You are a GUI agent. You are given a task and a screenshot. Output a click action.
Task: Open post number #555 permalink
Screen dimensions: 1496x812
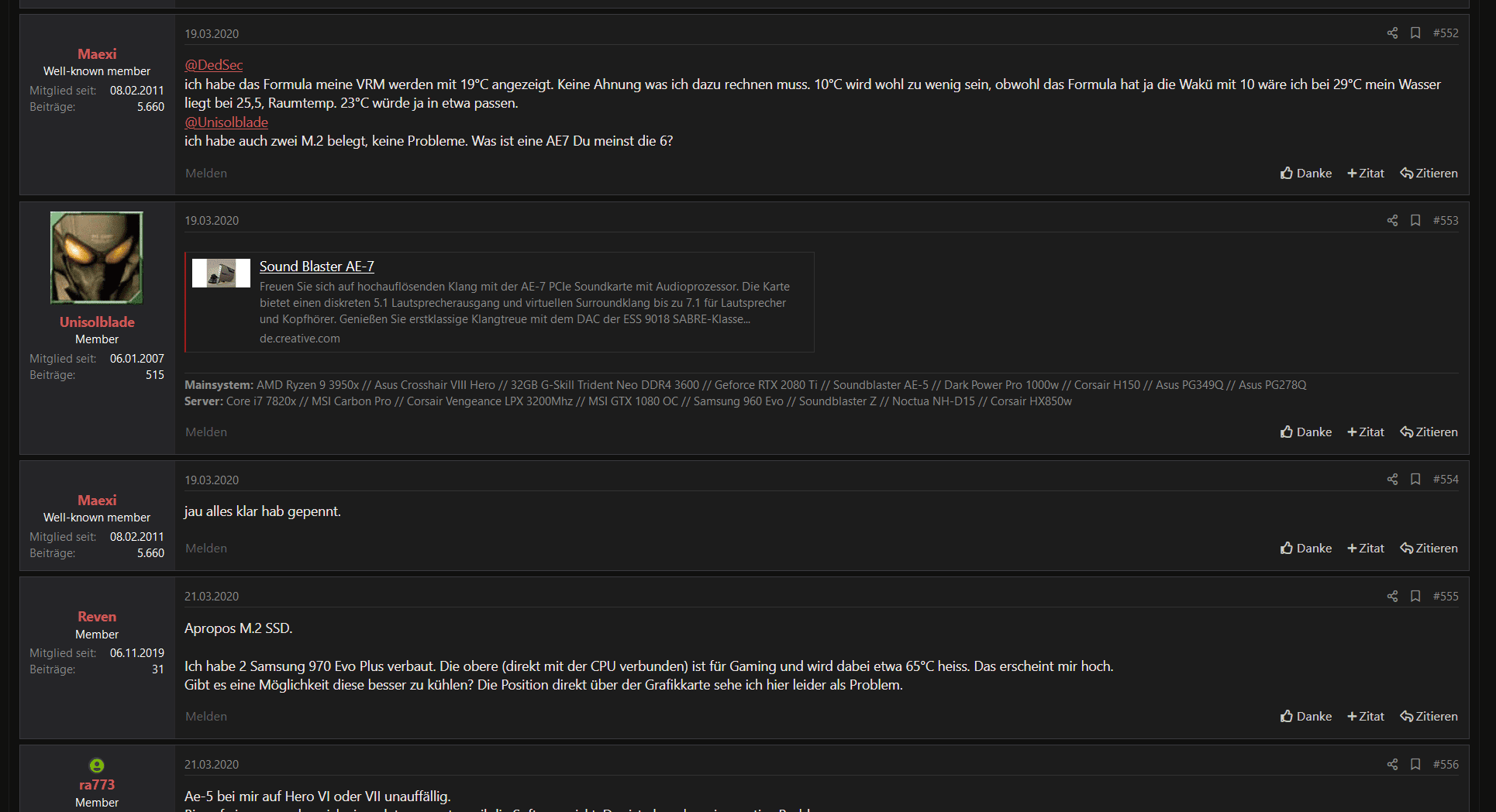coord(1446,597)
